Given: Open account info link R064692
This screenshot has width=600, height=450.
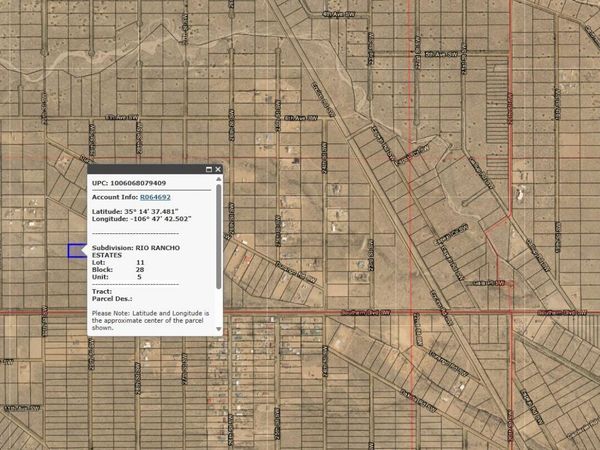Looking at the screenshot, I should [x=155, y=197].
